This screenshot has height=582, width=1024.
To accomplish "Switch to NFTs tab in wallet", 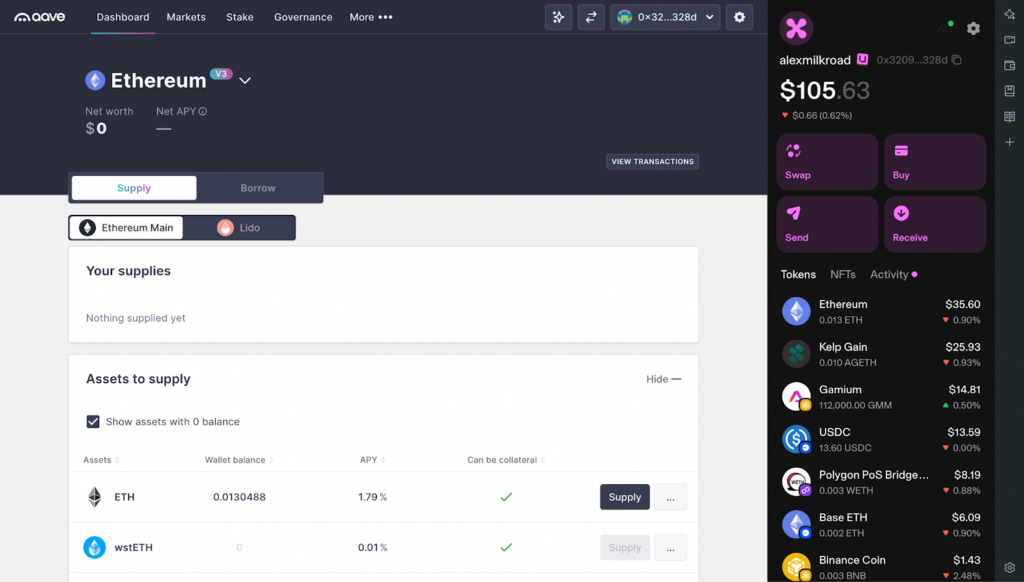I will click(842, 274).
